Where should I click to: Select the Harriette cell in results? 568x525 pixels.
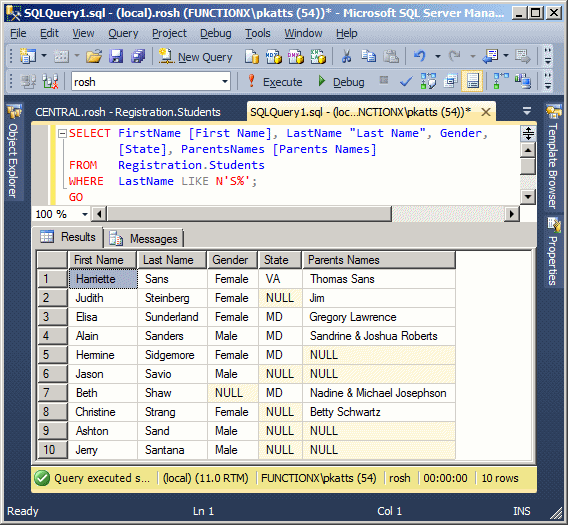point(103,279)
